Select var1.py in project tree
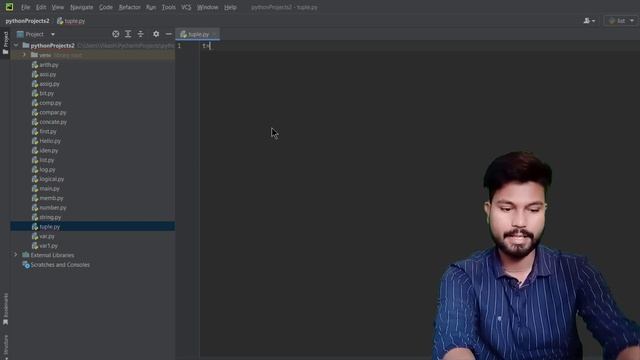The width and height of the screenshot is (640, 360). (x=48, y=246)
